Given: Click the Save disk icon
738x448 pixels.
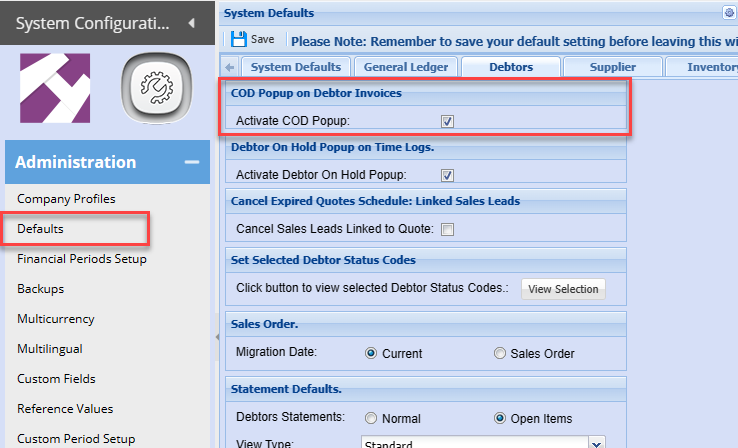Looking at the screenshot, I should 239,40.
